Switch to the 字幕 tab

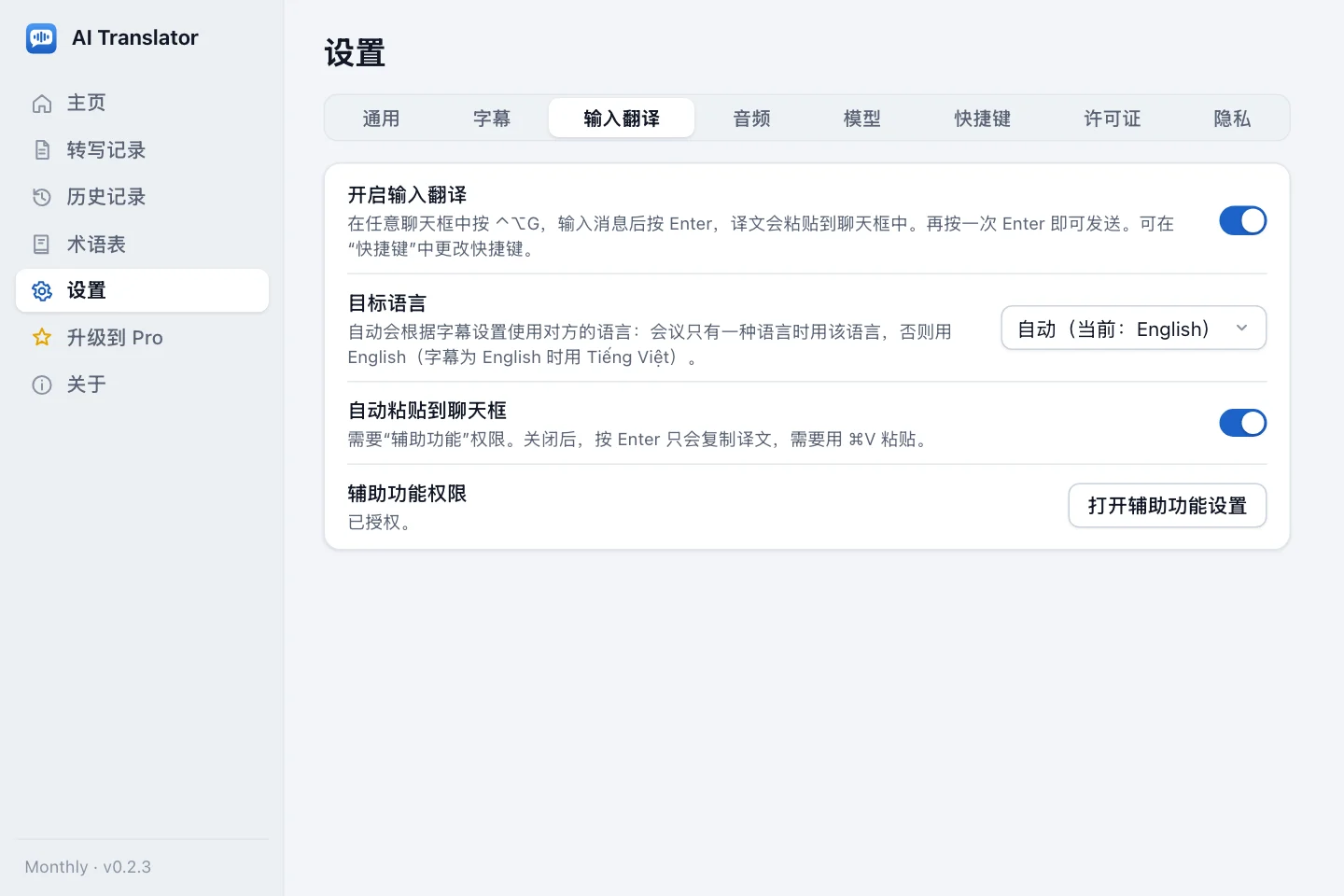coord(492,119)
